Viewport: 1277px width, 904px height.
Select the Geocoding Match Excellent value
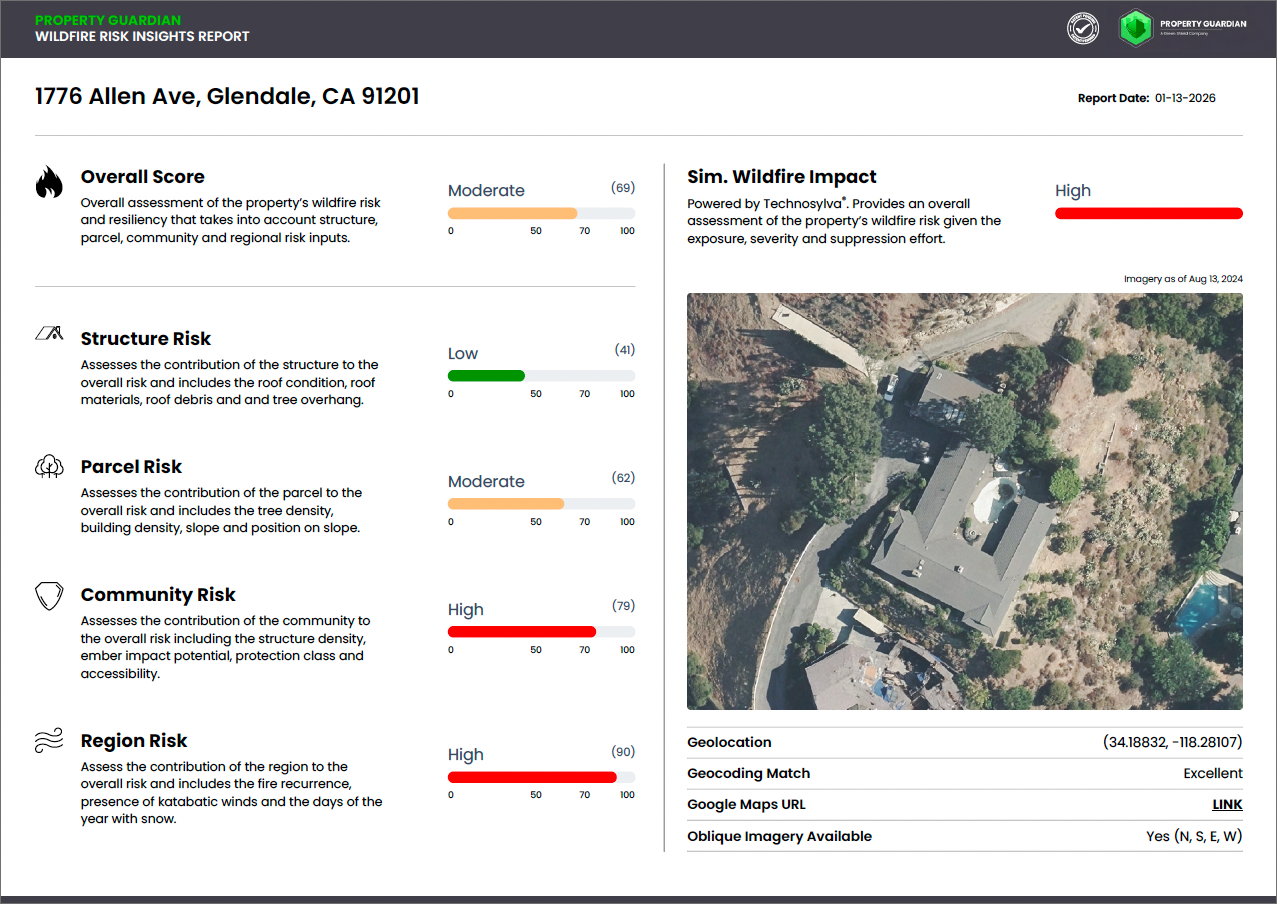[1212, 773]
